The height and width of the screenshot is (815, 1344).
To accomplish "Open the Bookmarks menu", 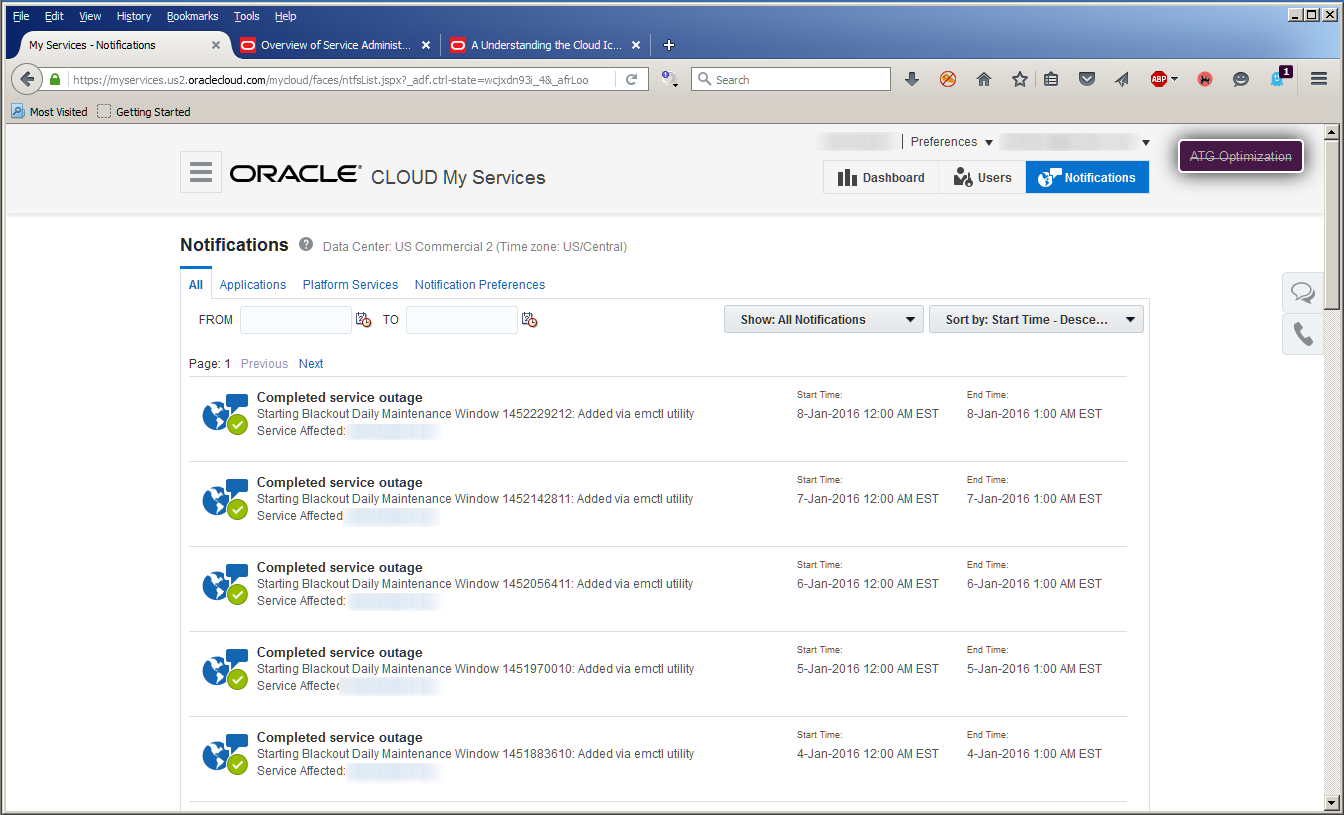I will click(191, 16).
